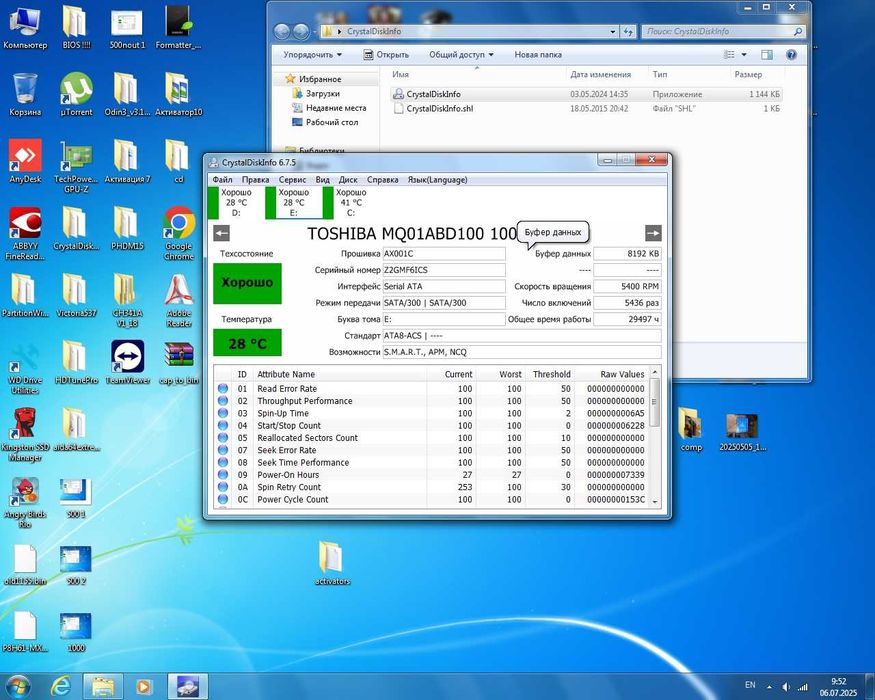Open the comp folder on the desktop

691,429
